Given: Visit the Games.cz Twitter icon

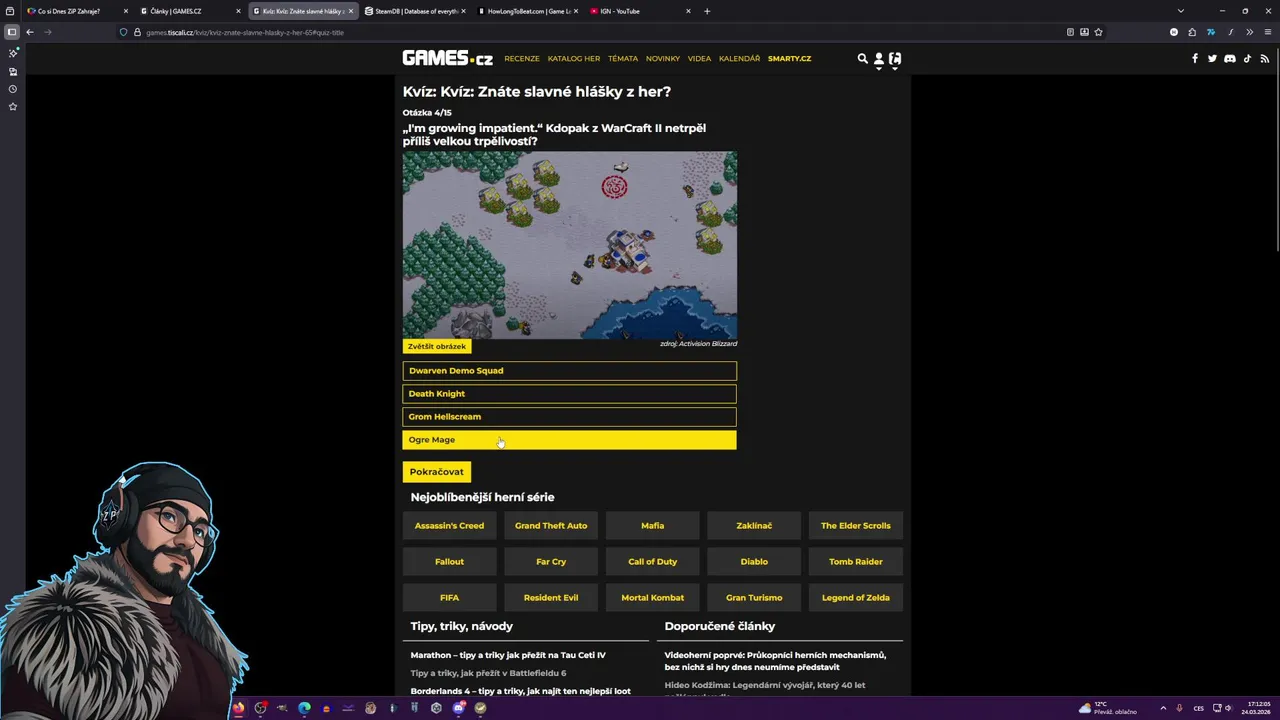Looking at the screenshot, I should click(1212, 59).
